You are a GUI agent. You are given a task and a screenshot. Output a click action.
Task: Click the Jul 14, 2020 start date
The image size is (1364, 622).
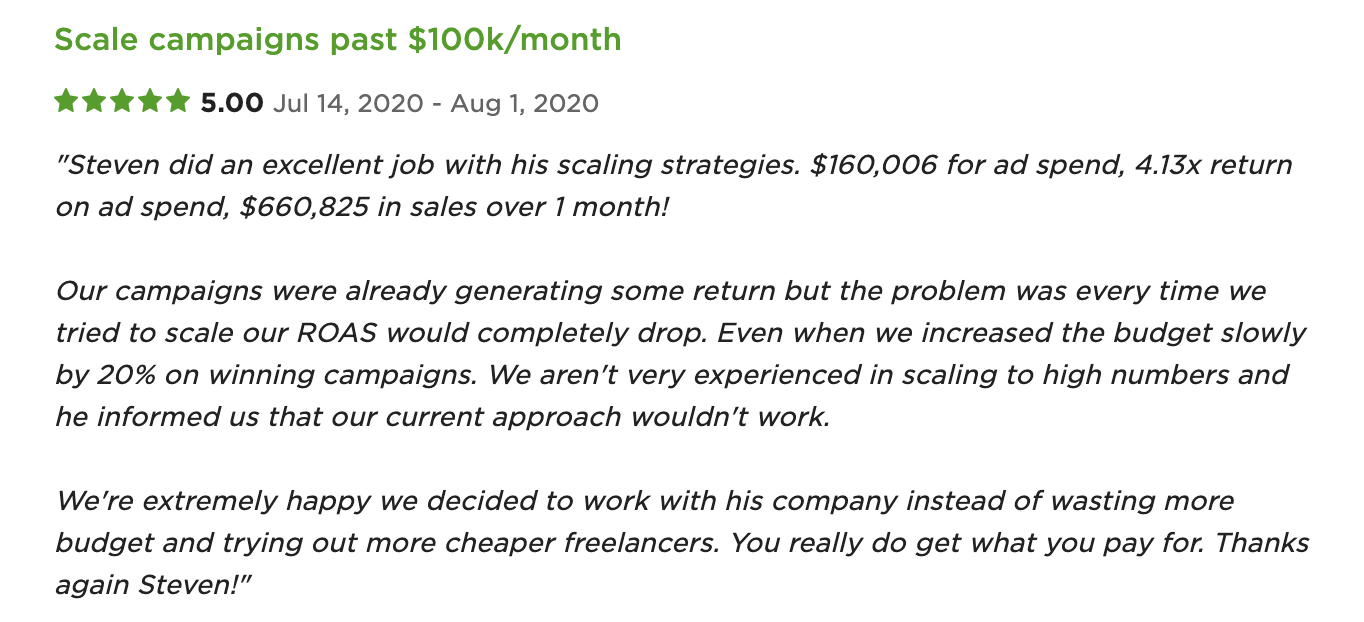point(348,103)
